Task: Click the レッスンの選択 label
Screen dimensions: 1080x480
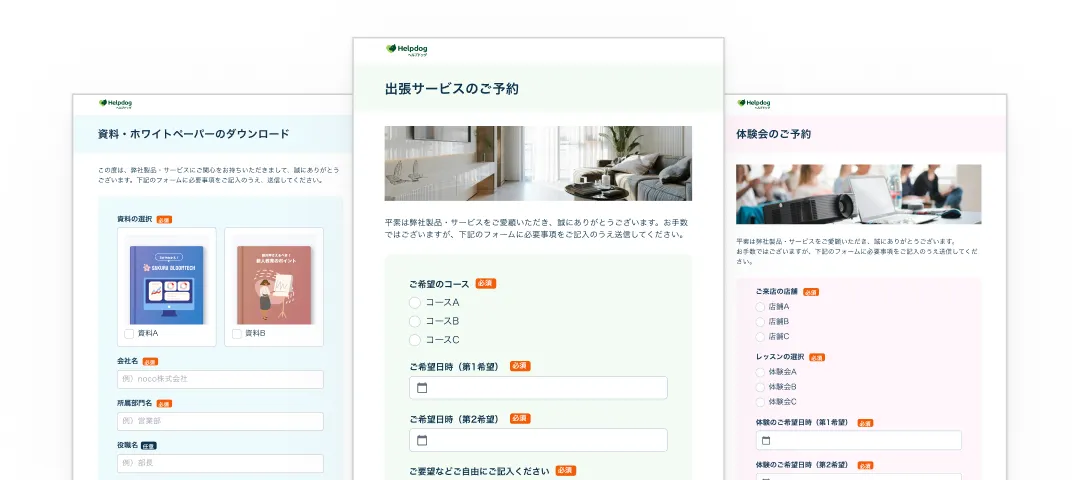Action: (x=780, y=357)
